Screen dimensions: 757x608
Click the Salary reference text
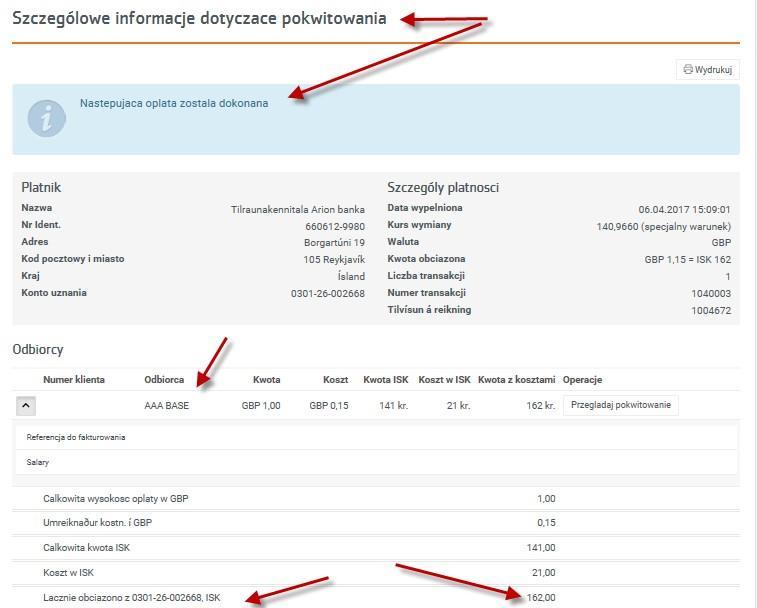point(38,462)
